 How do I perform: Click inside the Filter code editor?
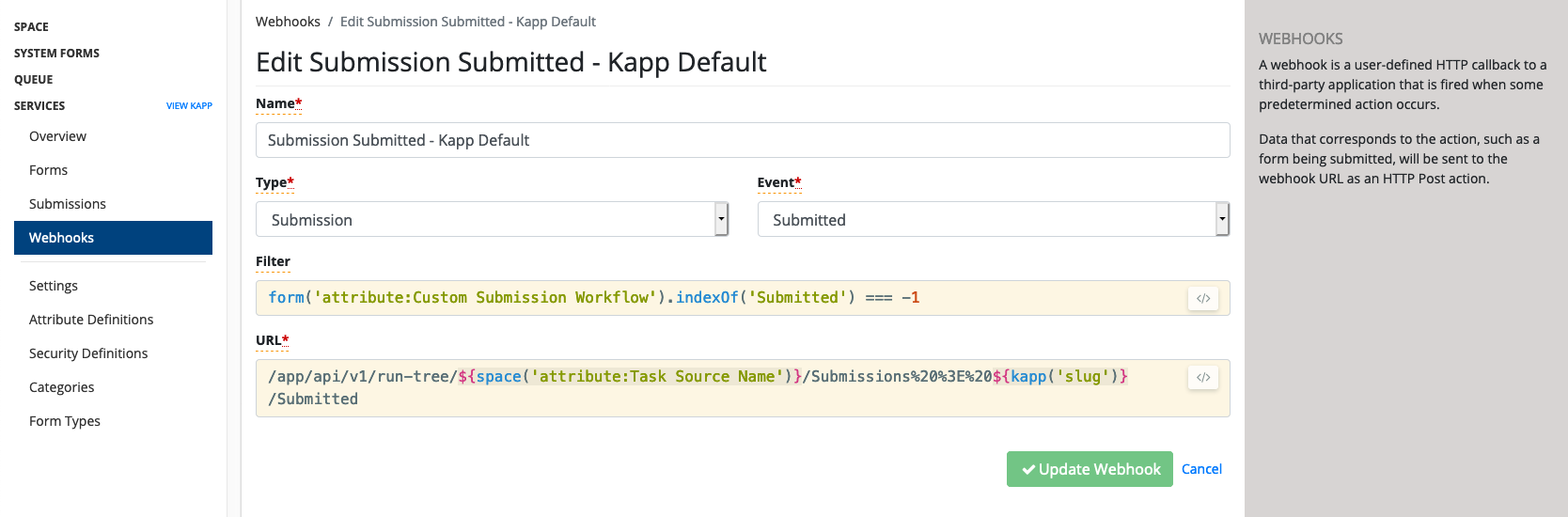(714, 298)
